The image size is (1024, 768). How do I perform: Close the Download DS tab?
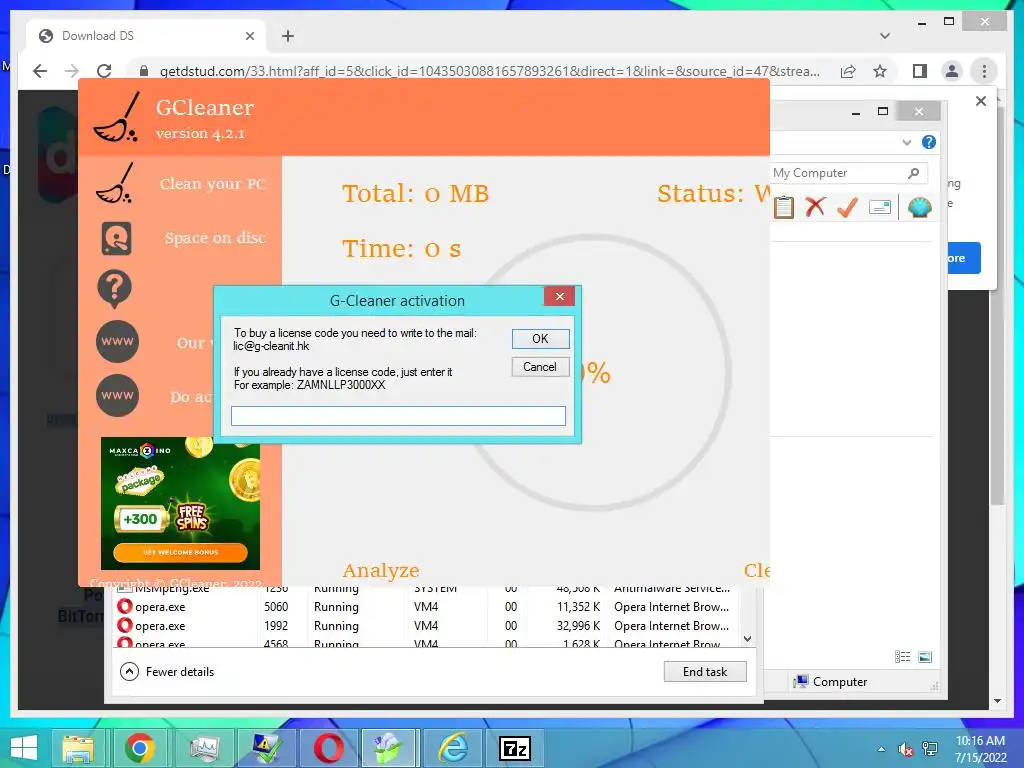coord(249,36)
